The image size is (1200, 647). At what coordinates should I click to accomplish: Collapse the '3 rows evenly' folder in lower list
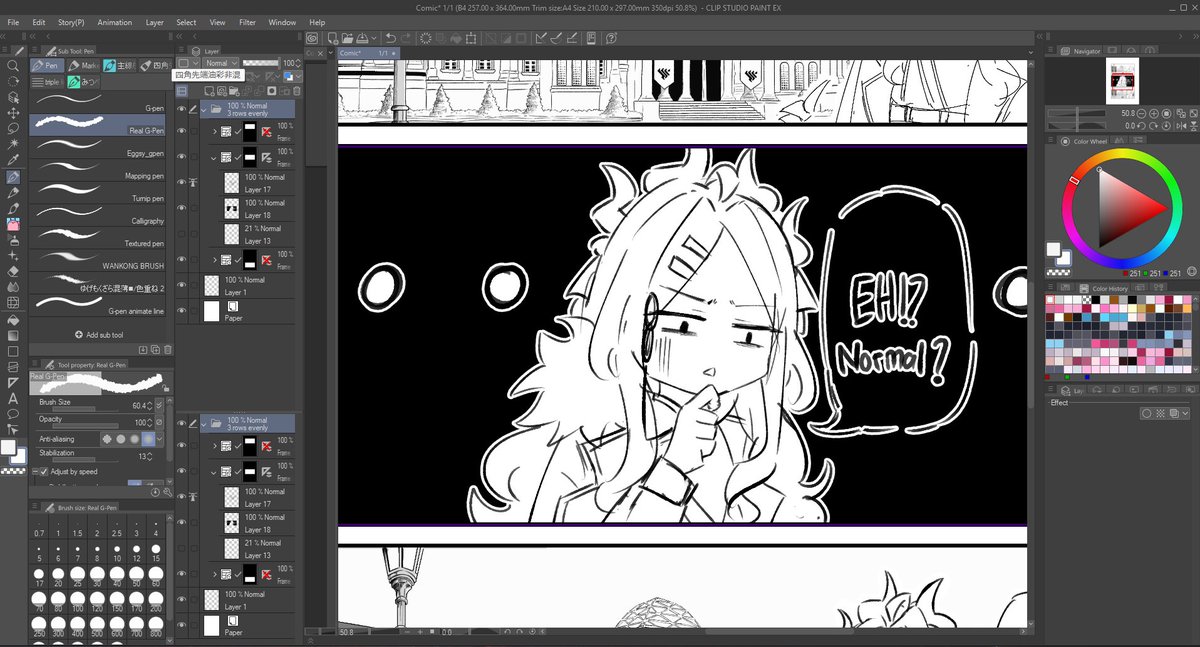point(204,424)
